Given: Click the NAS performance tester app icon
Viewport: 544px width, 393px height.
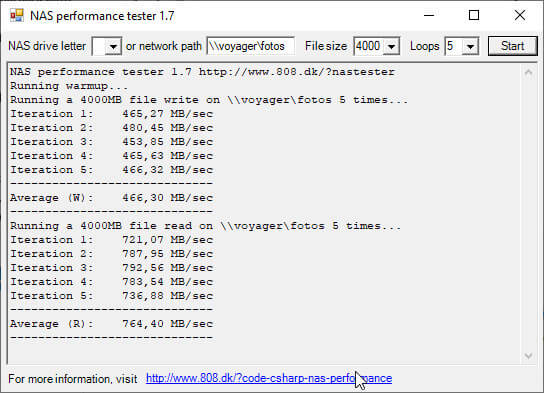Looking at the screenshot, I should pos(17,16).
